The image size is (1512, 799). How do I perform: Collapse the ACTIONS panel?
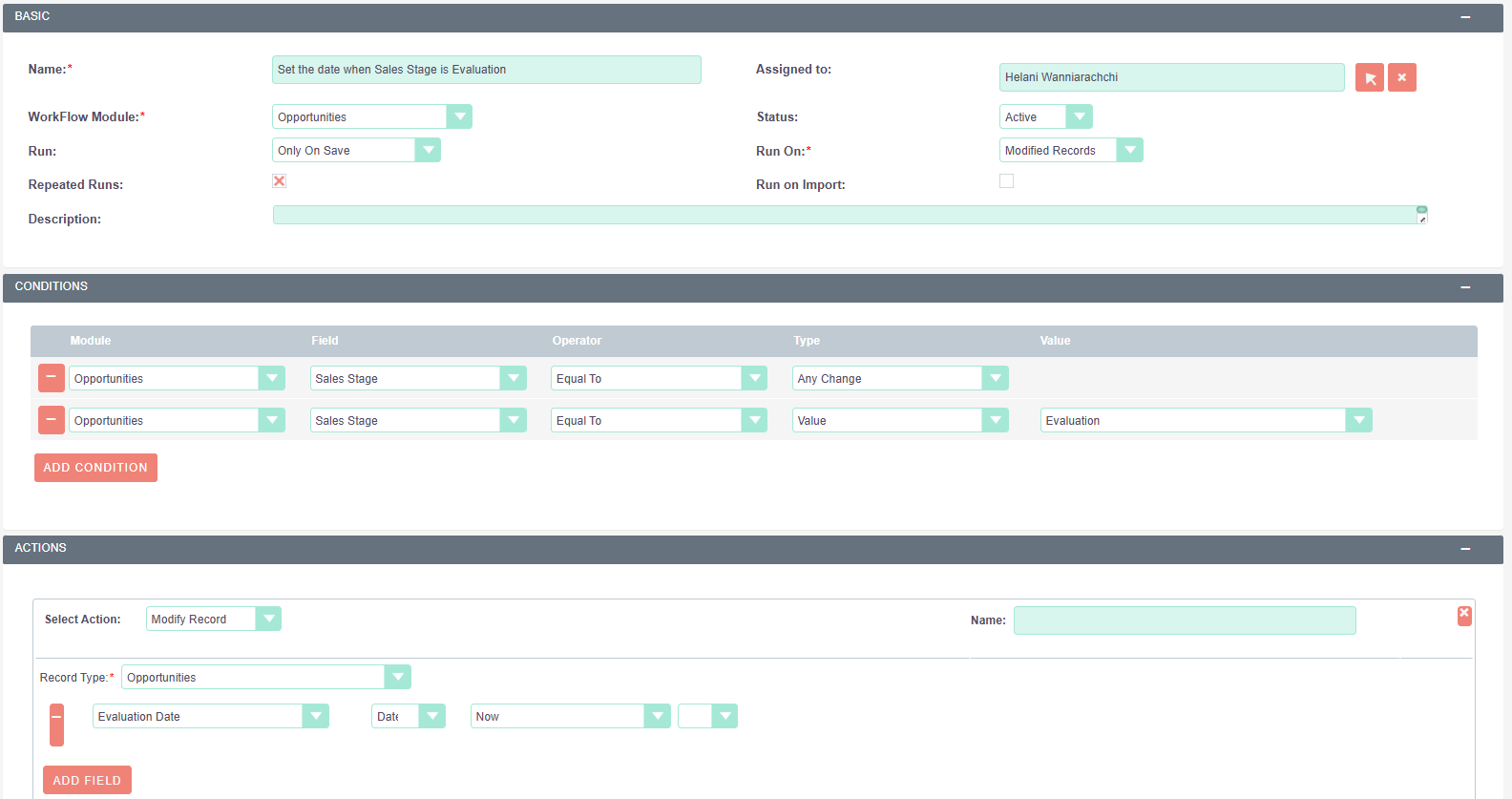point(1464,549)
